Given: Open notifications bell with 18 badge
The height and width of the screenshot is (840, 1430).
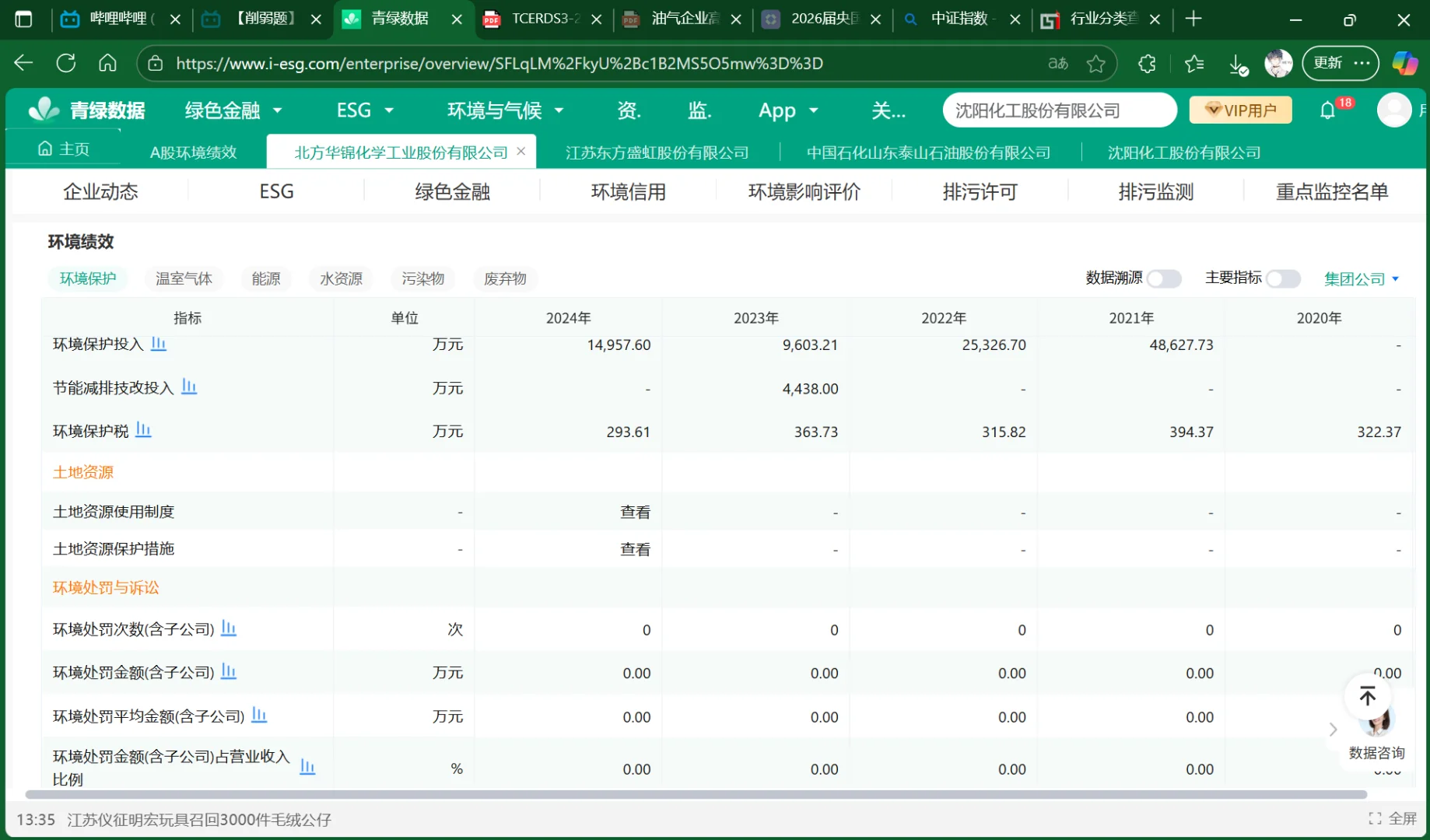Looking at the screenshot, I should tap(1328, 110).
